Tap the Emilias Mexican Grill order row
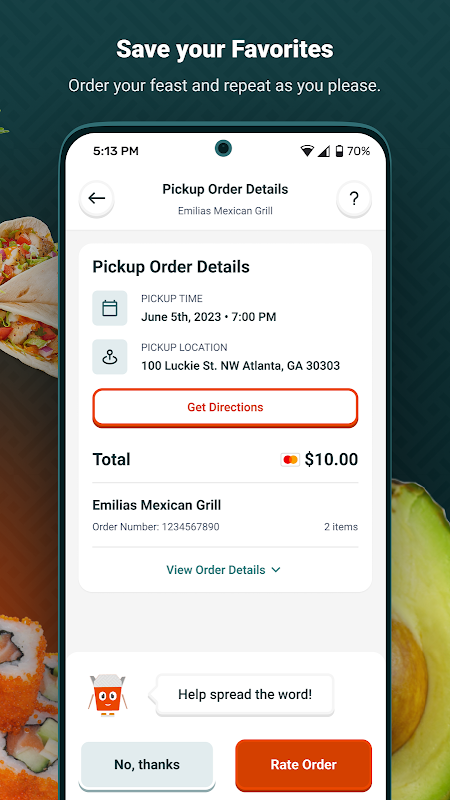Image resolution: width=450 pixels, height=800 pixels. click(225, 515)
